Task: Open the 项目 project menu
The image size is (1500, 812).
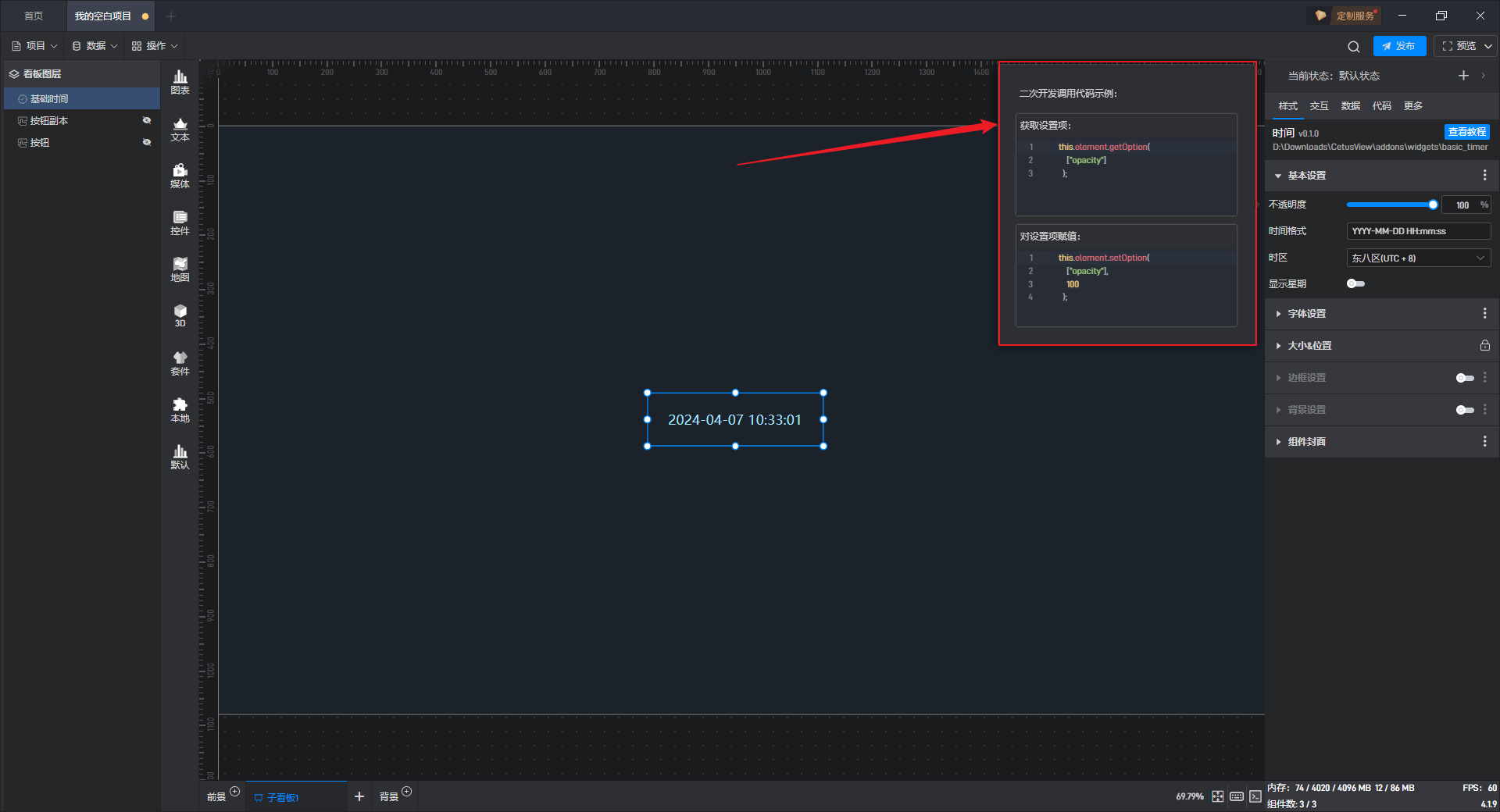Action: pyautogui.click(x=35, y=46)
